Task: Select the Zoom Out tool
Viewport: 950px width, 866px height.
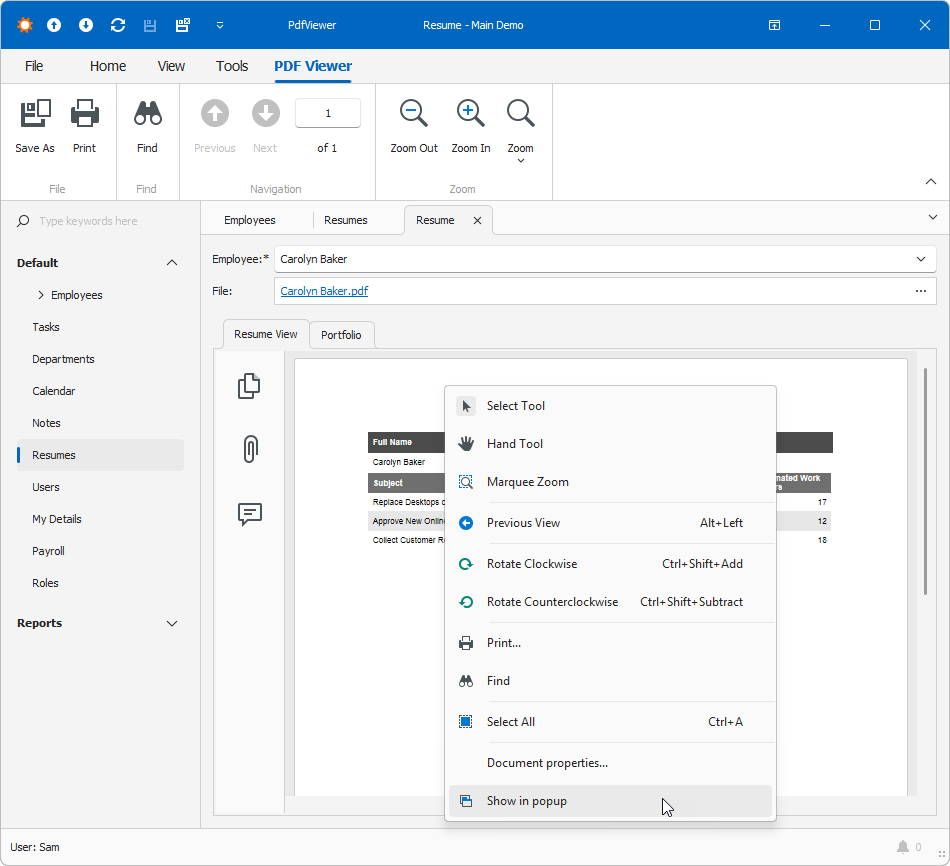Action: coord(414,113)
